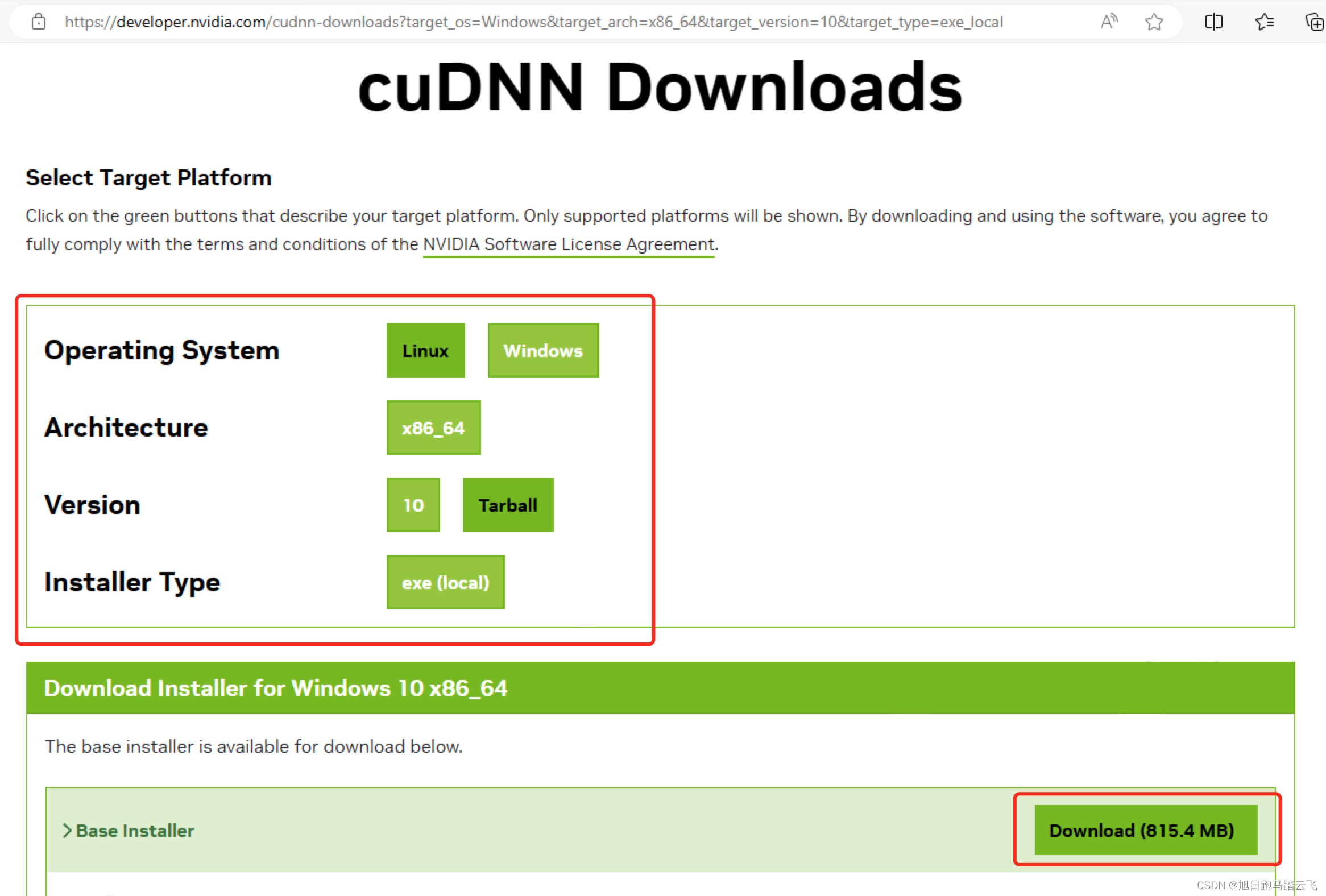1326x896 pixels.
Task: Open the Favorites list icon
Action: point(1264,22)
